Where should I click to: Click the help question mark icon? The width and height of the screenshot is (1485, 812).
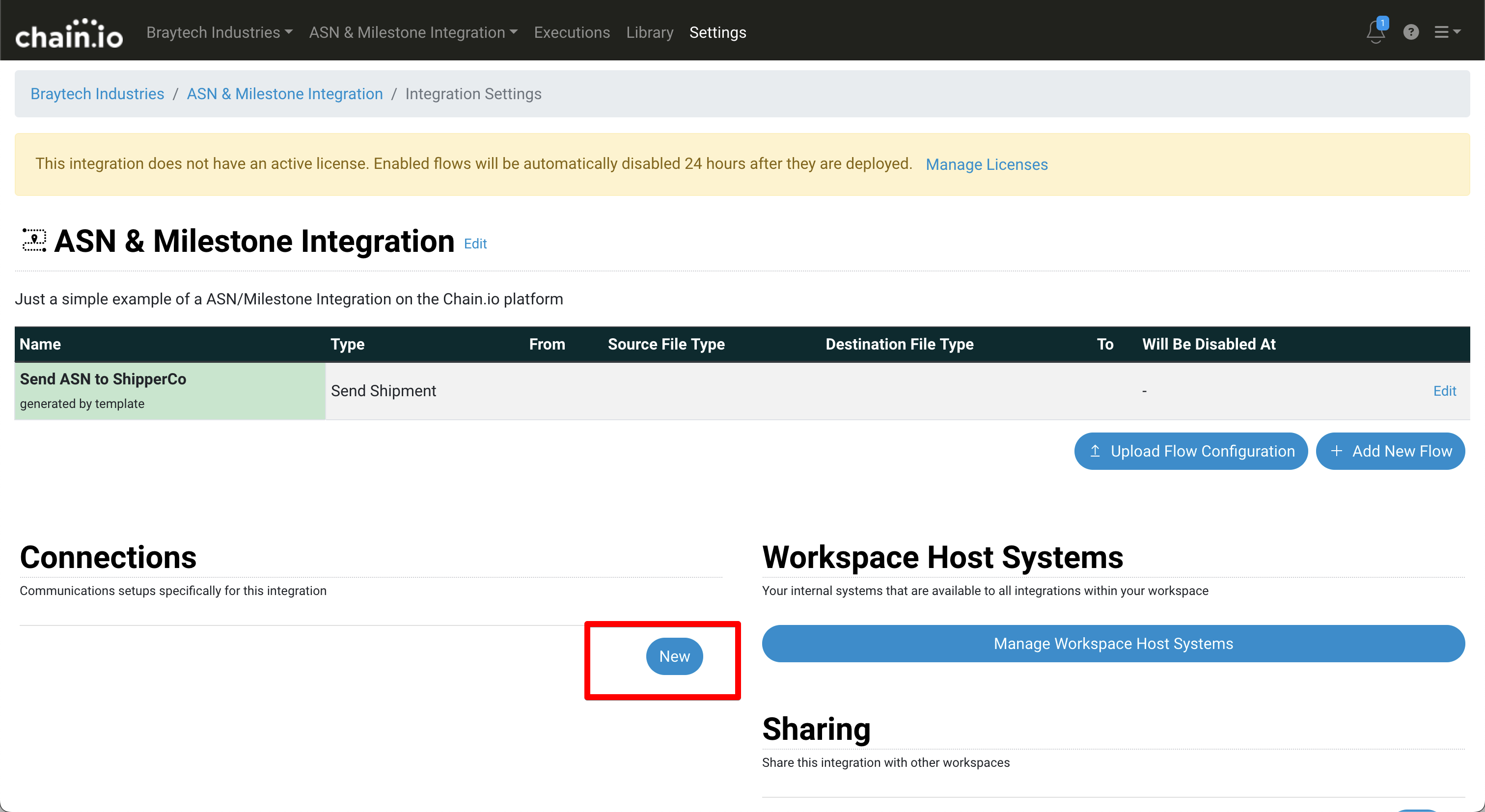(1411, 32)
